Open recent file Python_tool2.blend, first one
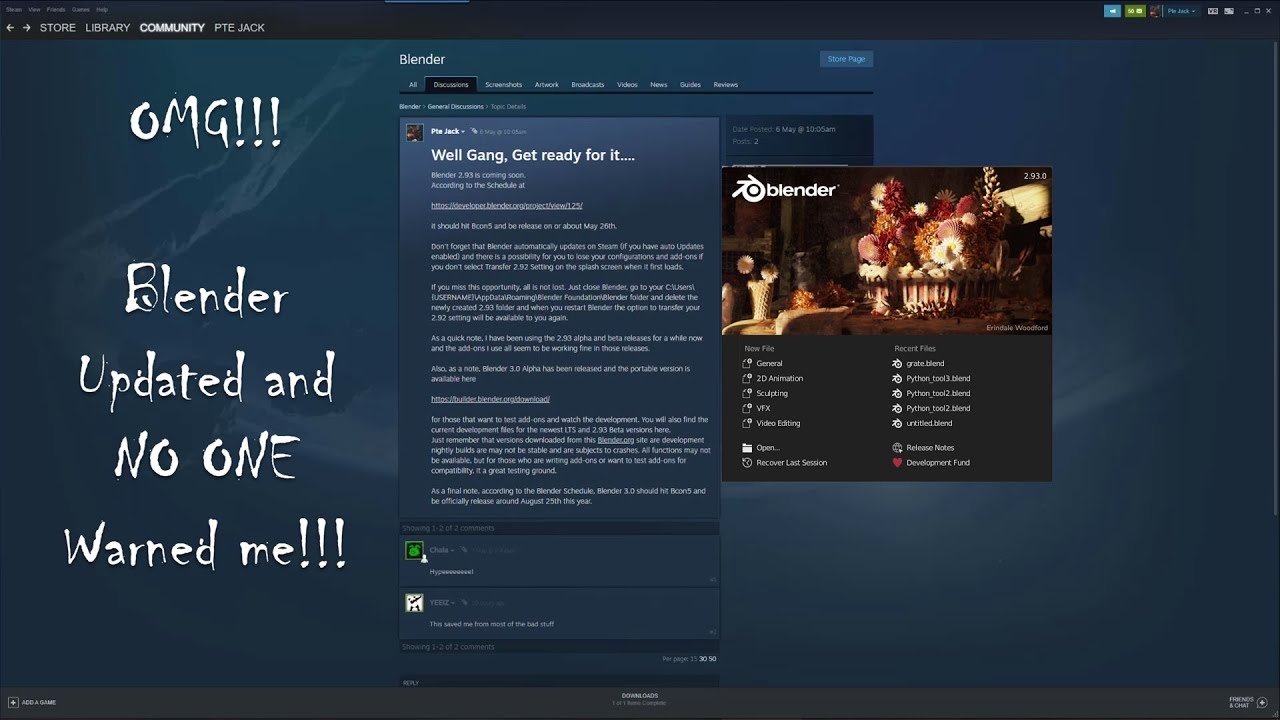Screen dimensions: 1280x720 (931, 394)
